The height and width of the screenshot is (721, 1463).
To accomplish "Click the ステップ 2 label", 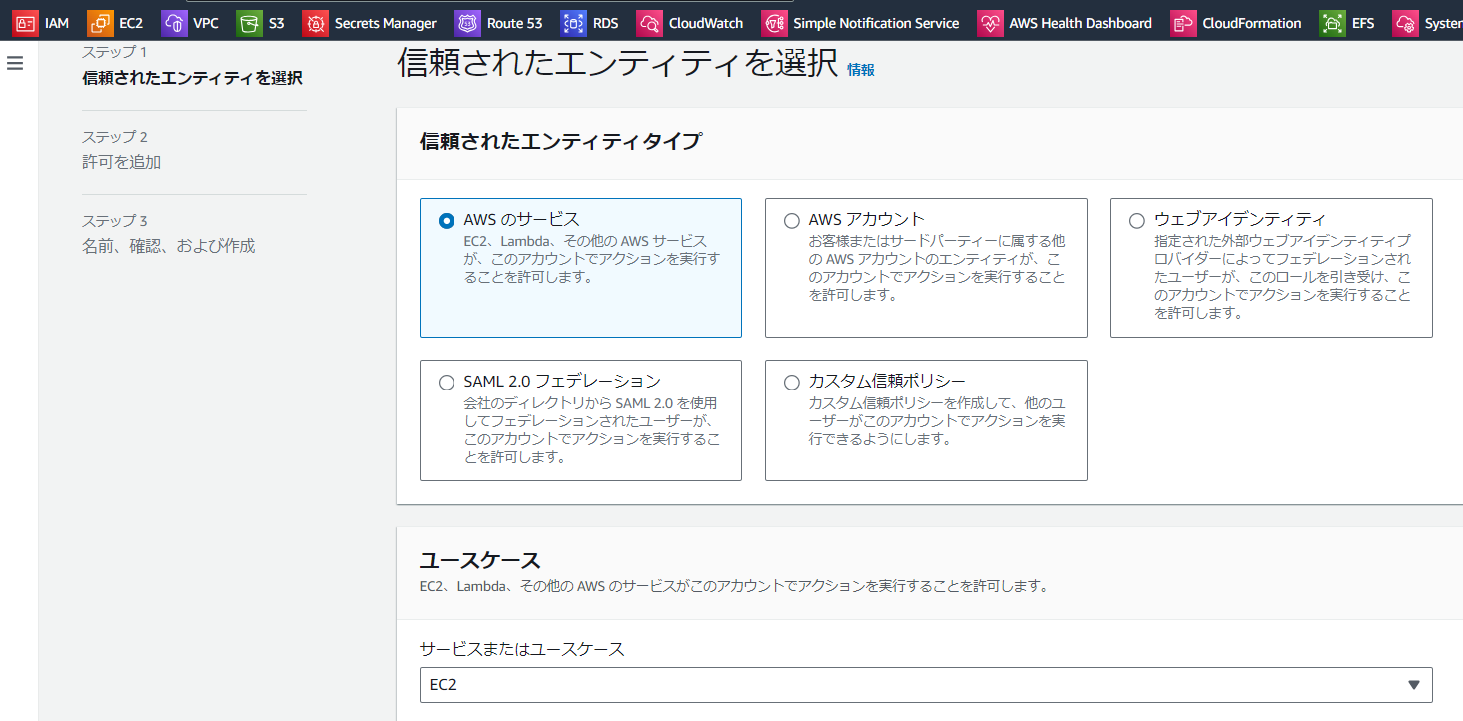I will click(x=115, y=137).
